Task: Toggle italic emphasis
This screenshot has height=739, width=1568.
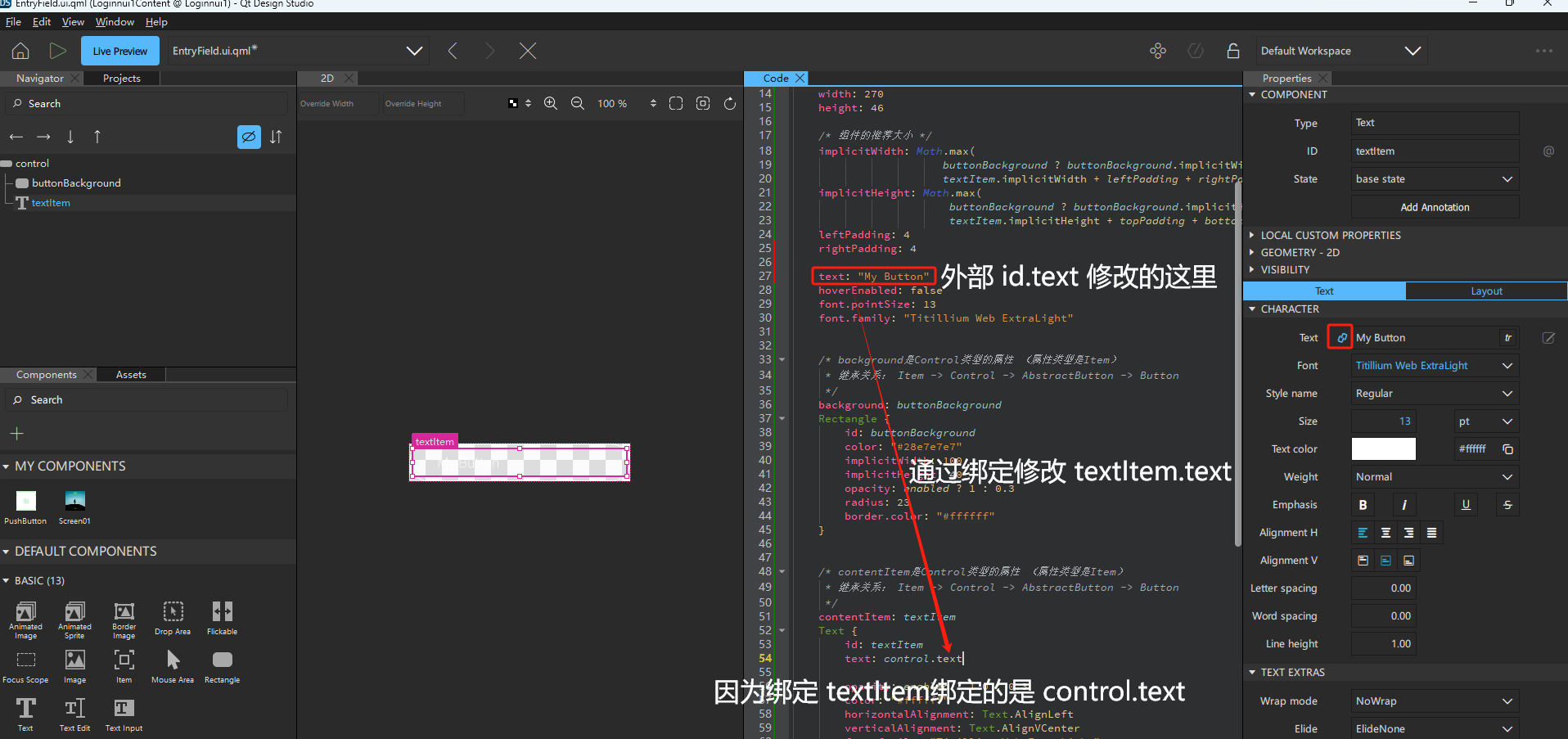Action: pyautogui.click(x=1404, y=505)
